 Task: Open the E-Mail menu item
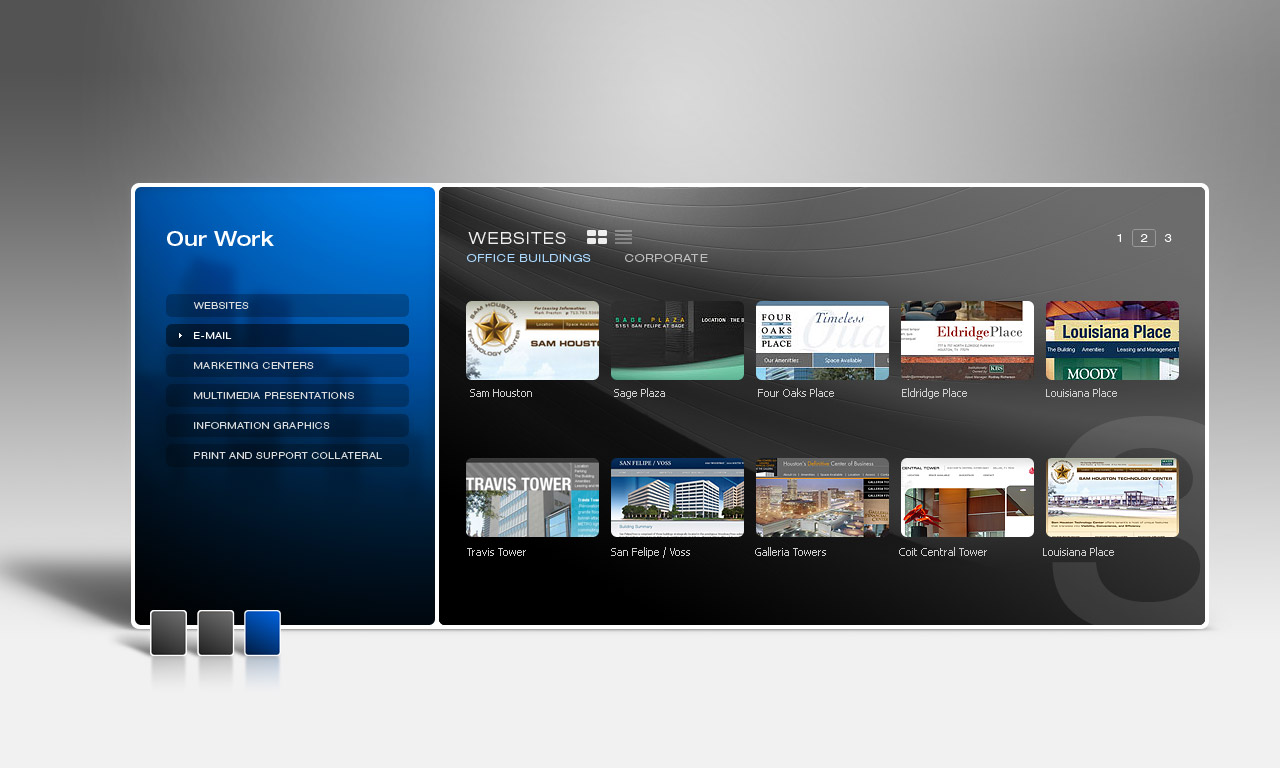(x=288, y=335)
